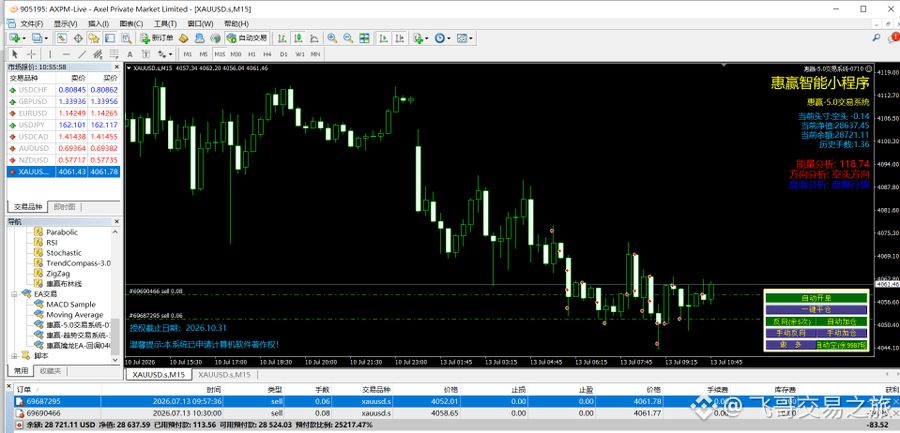Open the MetaEditor yellow book icon
This screenshot has width=900, height=433.
pyautogui.click(x=184, y=38)
